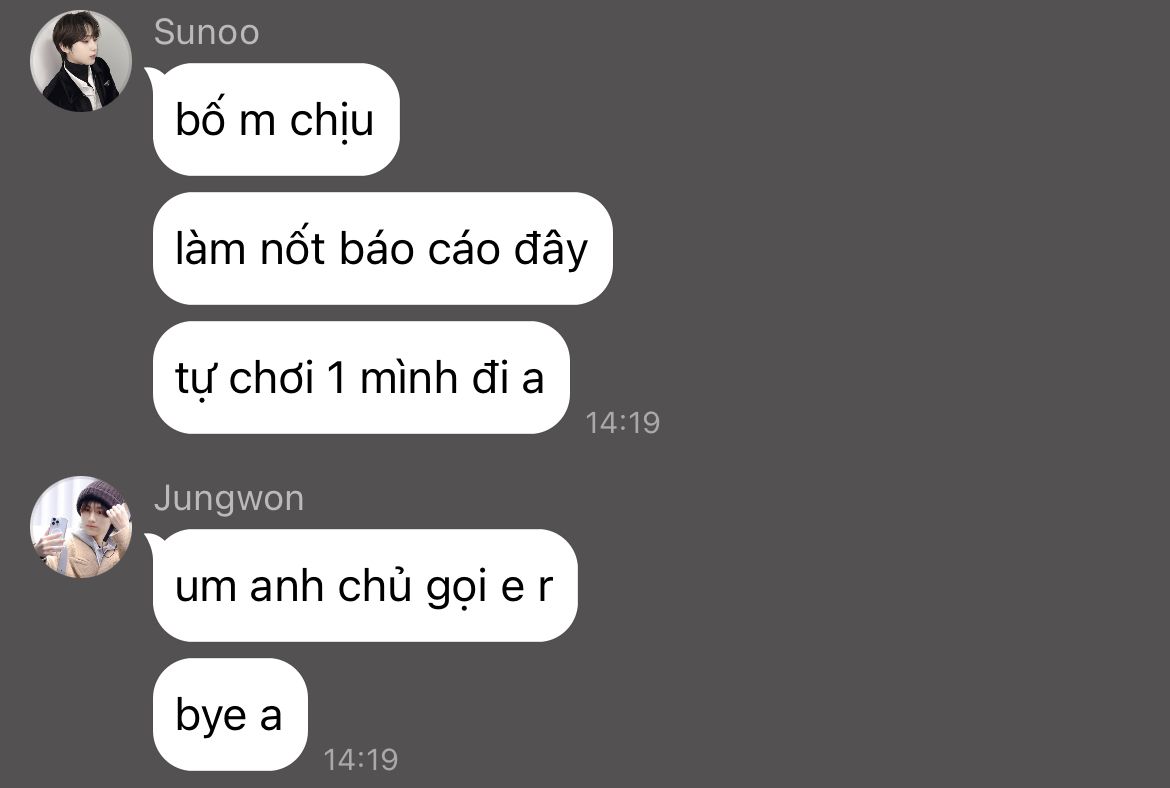Select the "um anh chủ gọi e r" message
Screen dimensions: 1170x788
coord(365,586)
